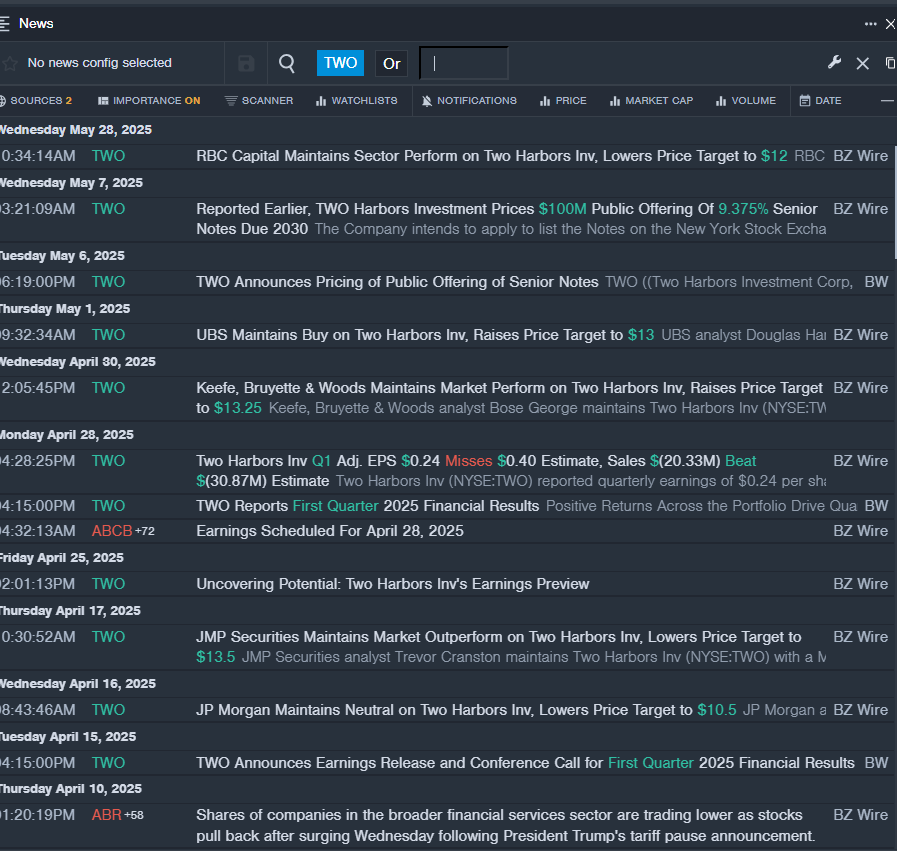This screenshot has height=851, width=897.
Task: Click the TWO ticker search chip
Action: [x=340, y=63]
